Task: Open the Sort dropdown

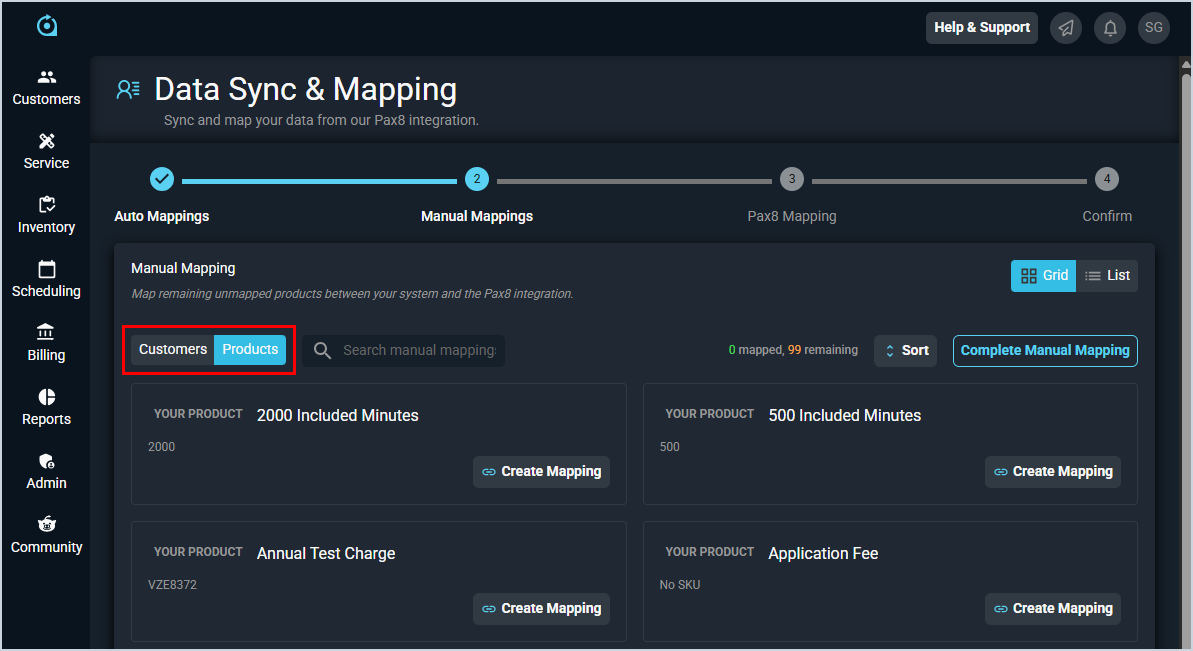Action: pos(905,351)
